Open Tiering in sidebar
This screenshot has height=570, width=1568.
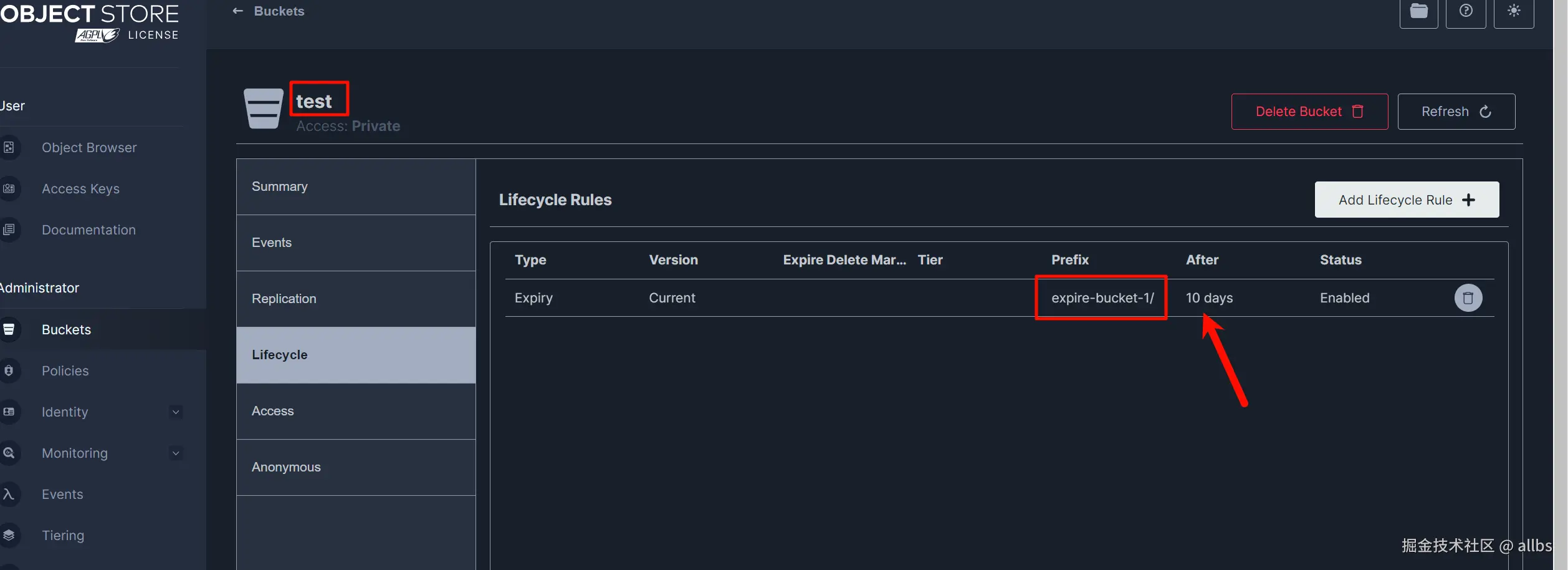62,536
